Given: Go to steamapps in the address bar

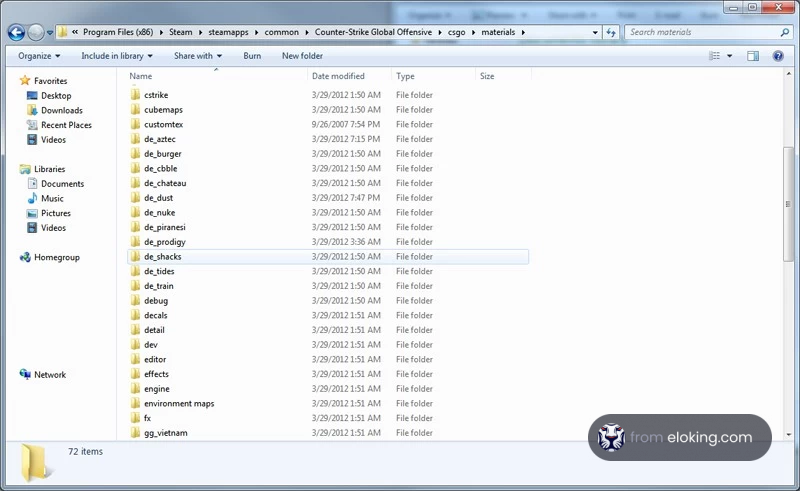Looking at the screenshot, I should click(x=228, y=32).
